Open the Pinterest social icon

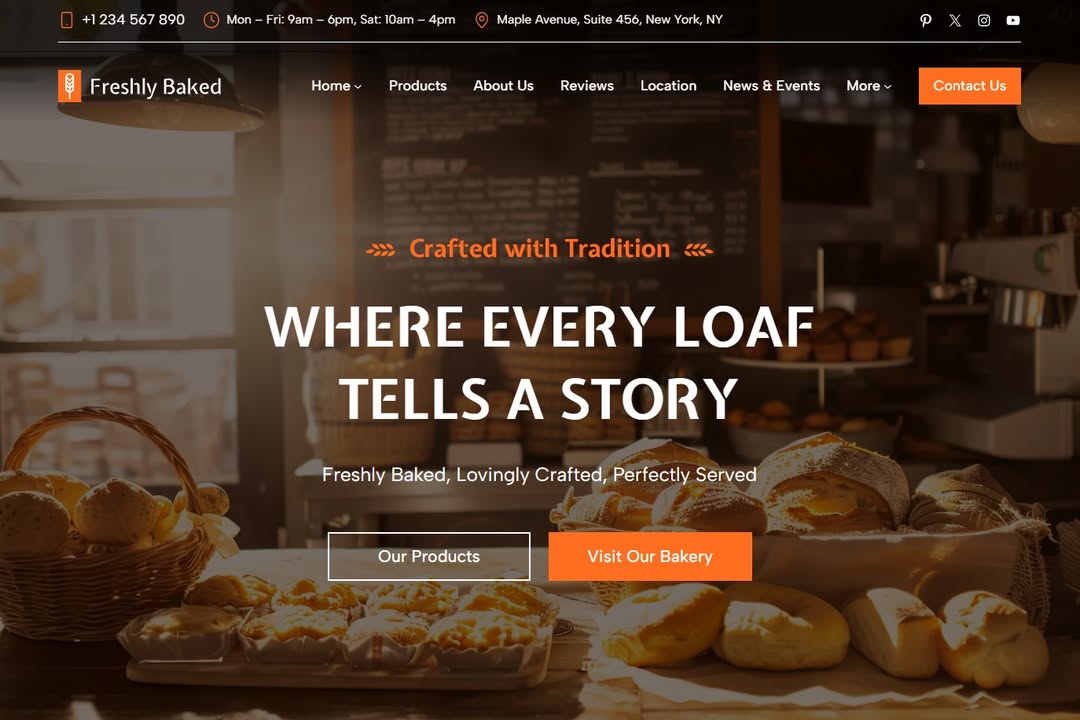926,20
